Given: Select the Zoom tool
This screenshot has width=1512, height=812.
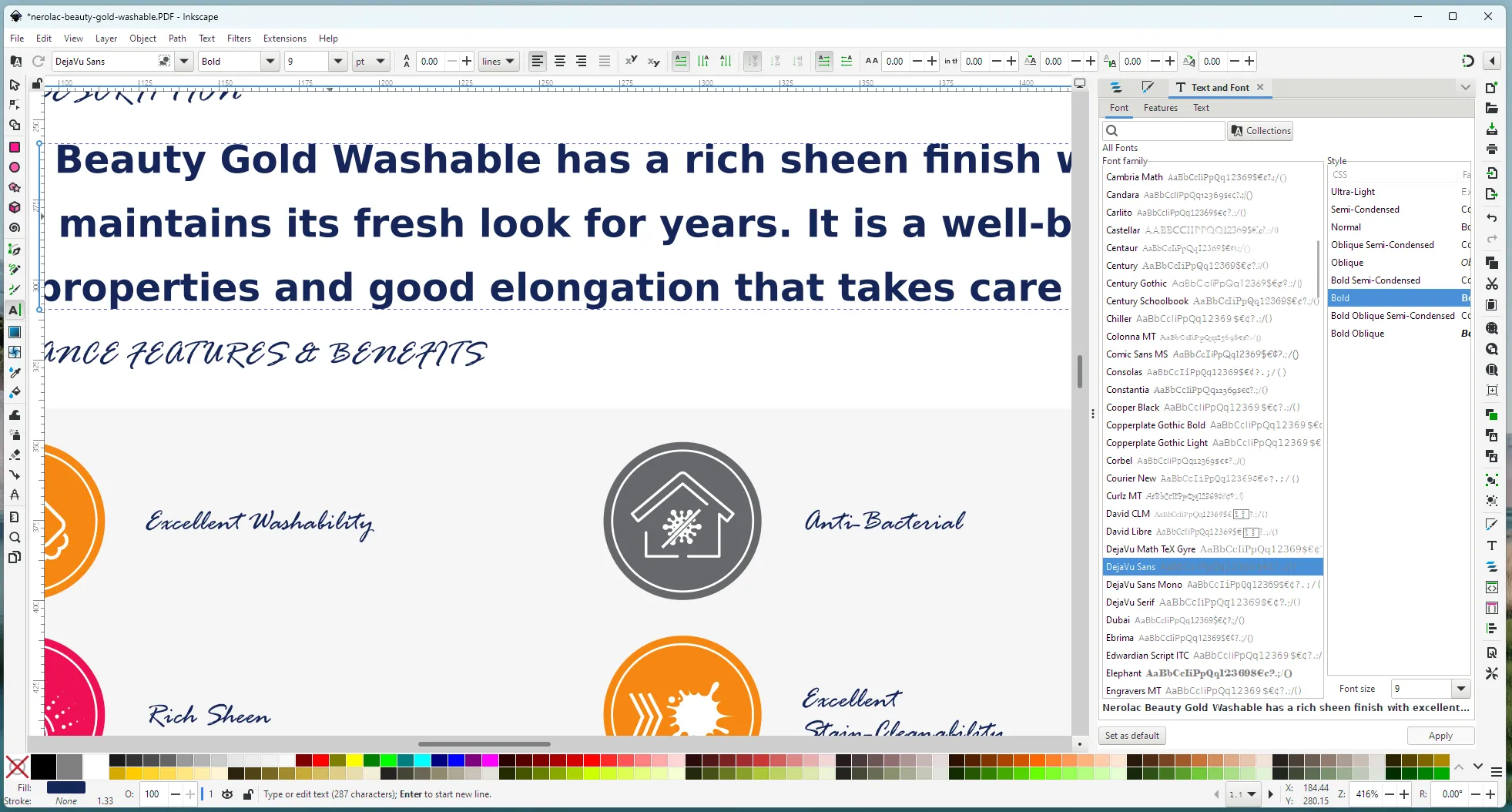Looking at the screenshot, I should tap(14, 537).
